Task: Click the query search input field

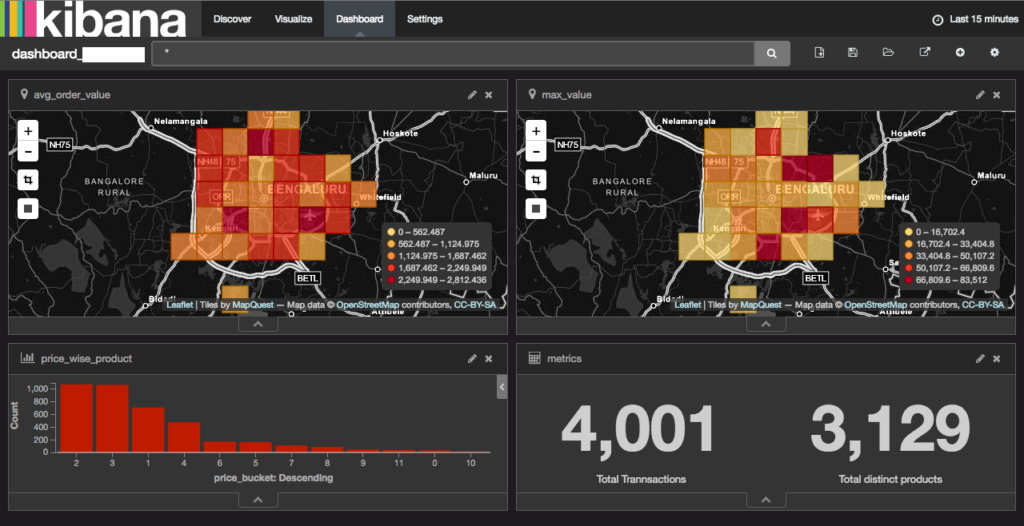Action: pos(453,54)
